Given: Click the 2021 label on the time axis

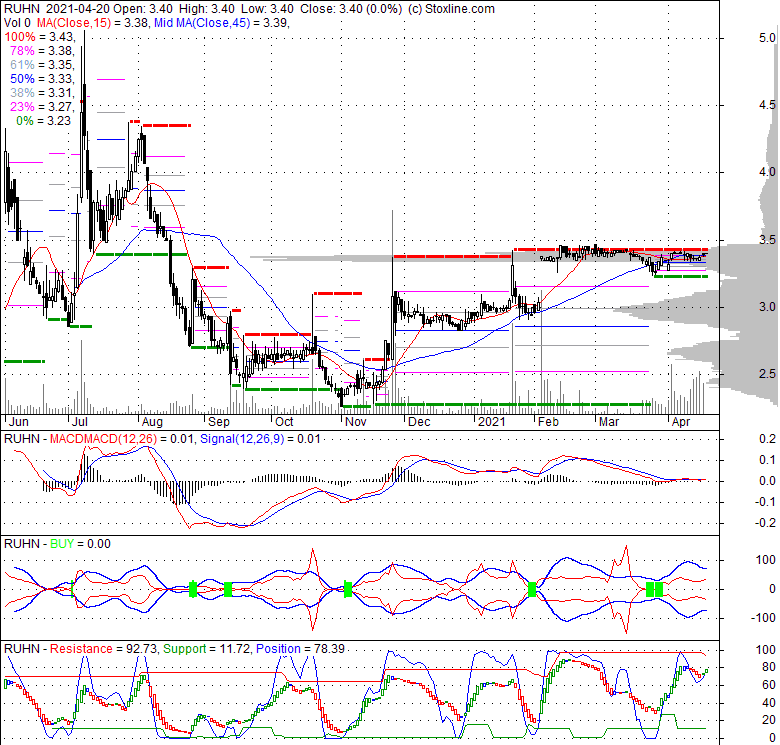Looking at the screenshot, I should [491, 422].
